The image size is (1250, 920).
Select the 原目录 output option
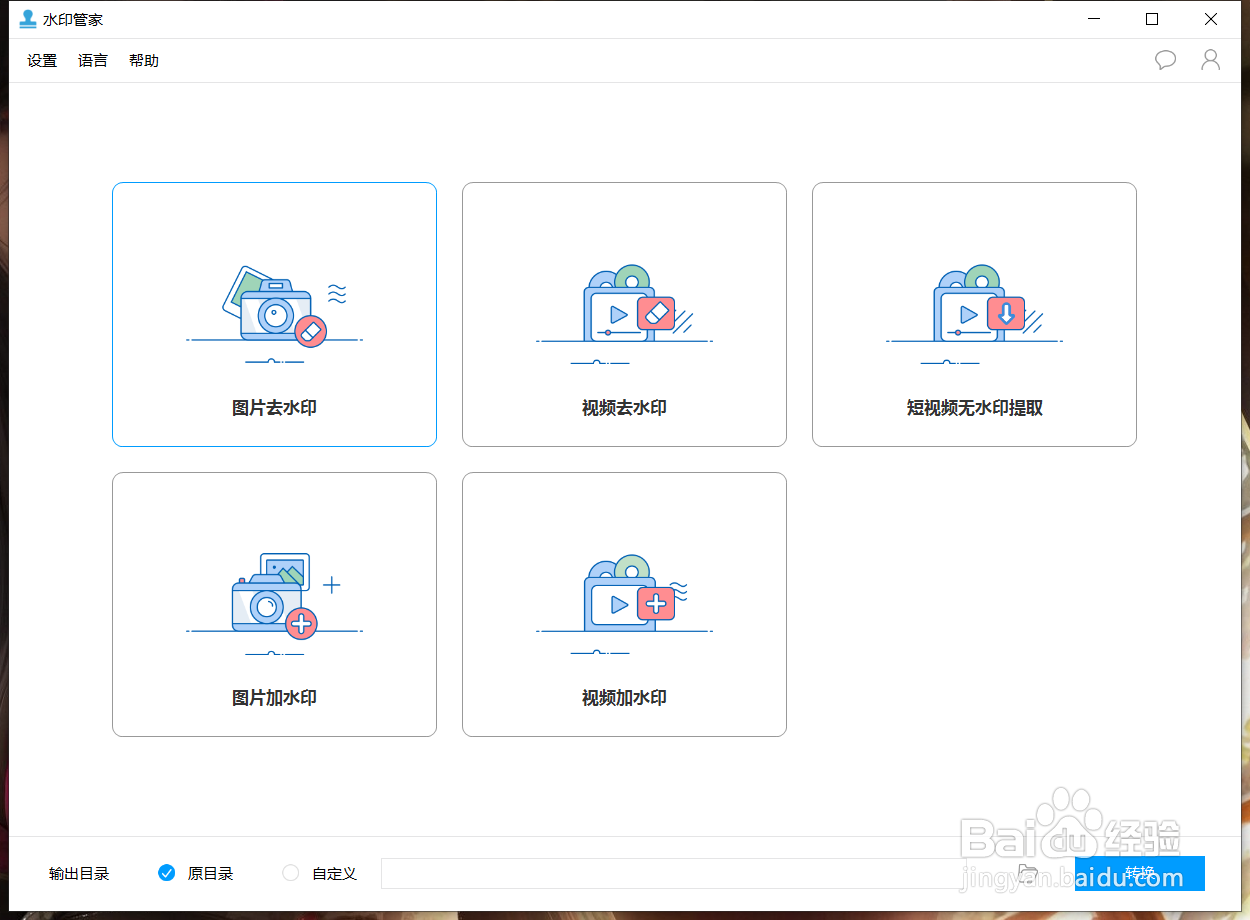pyautogui.click(x=166, y=872)
